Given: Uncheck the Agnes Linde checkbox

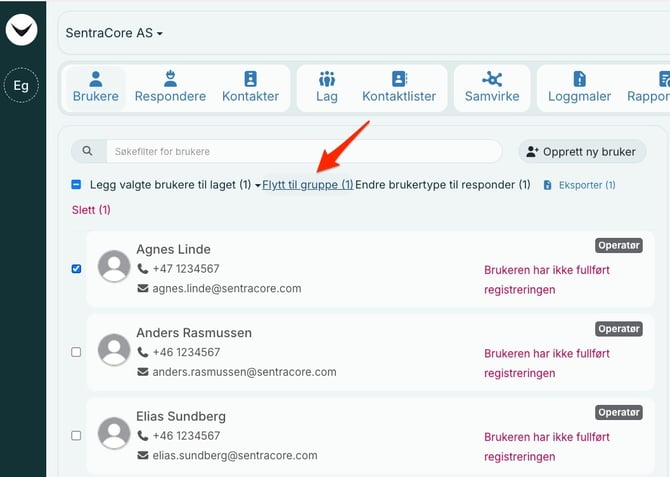Looking at the screenshot, I should pos(77,268).
